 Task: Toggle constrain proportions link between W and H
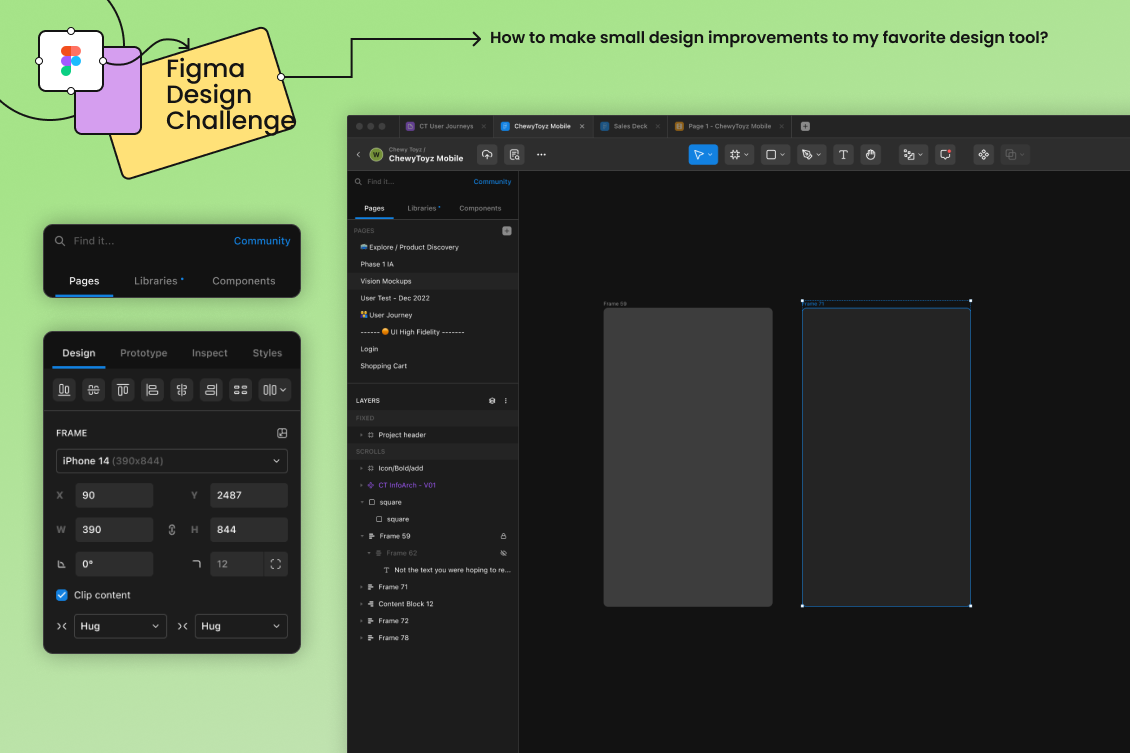172,530
